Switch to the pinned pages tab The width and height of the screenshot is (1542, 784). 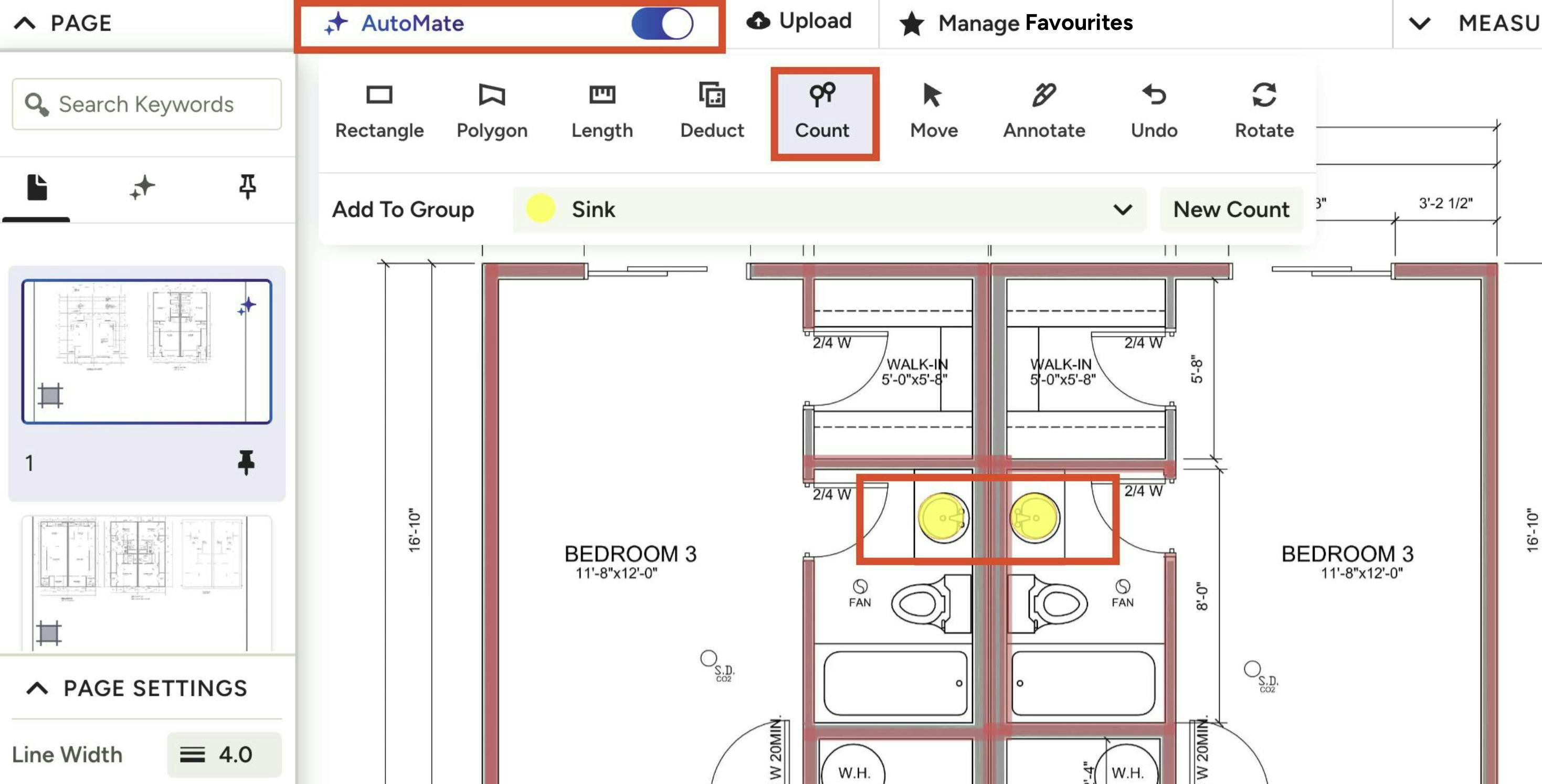[247, 187]
